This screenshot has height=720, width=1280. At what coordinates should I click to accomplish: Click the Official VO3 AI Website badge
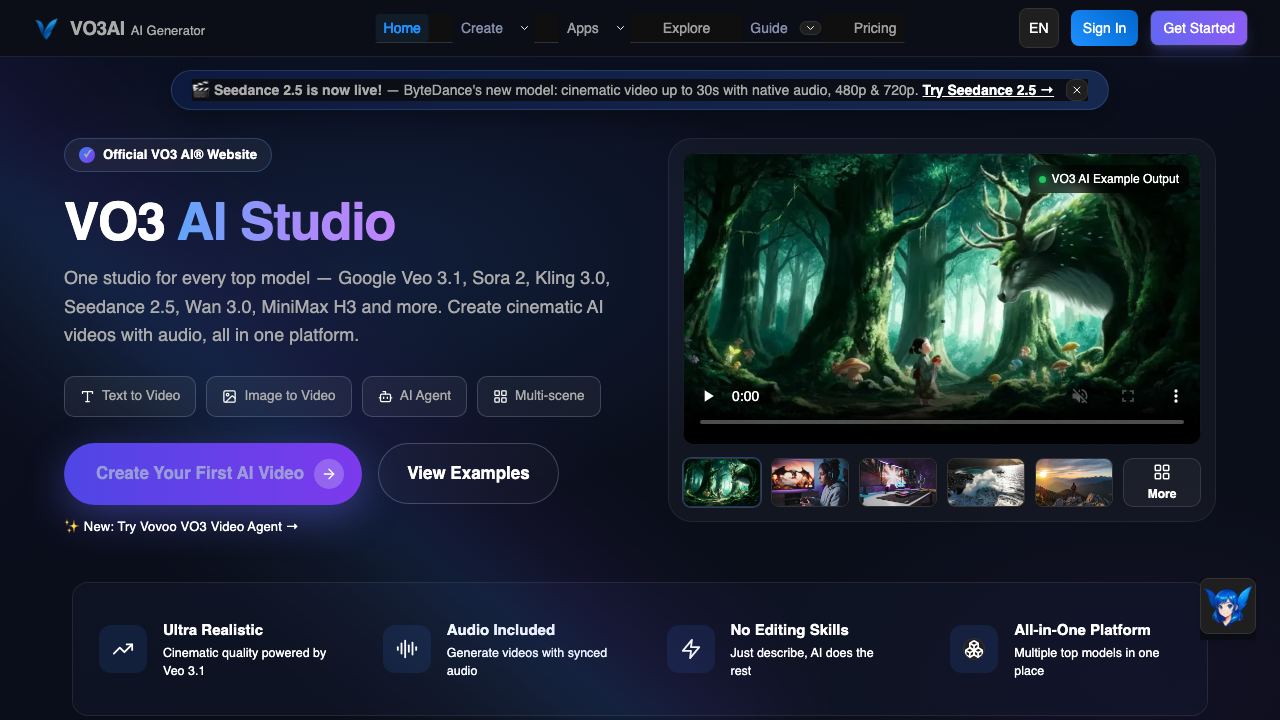[x=168, y=154]
